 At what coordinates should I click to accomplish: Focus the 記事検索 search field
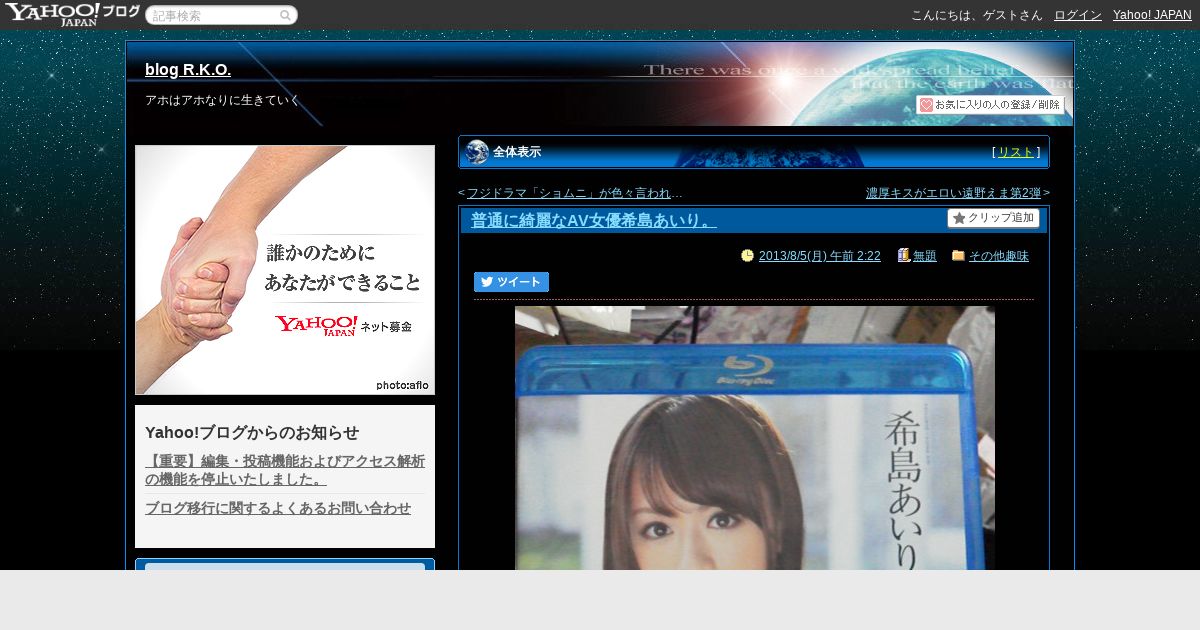pyautogui.click(x=221, y=15)
